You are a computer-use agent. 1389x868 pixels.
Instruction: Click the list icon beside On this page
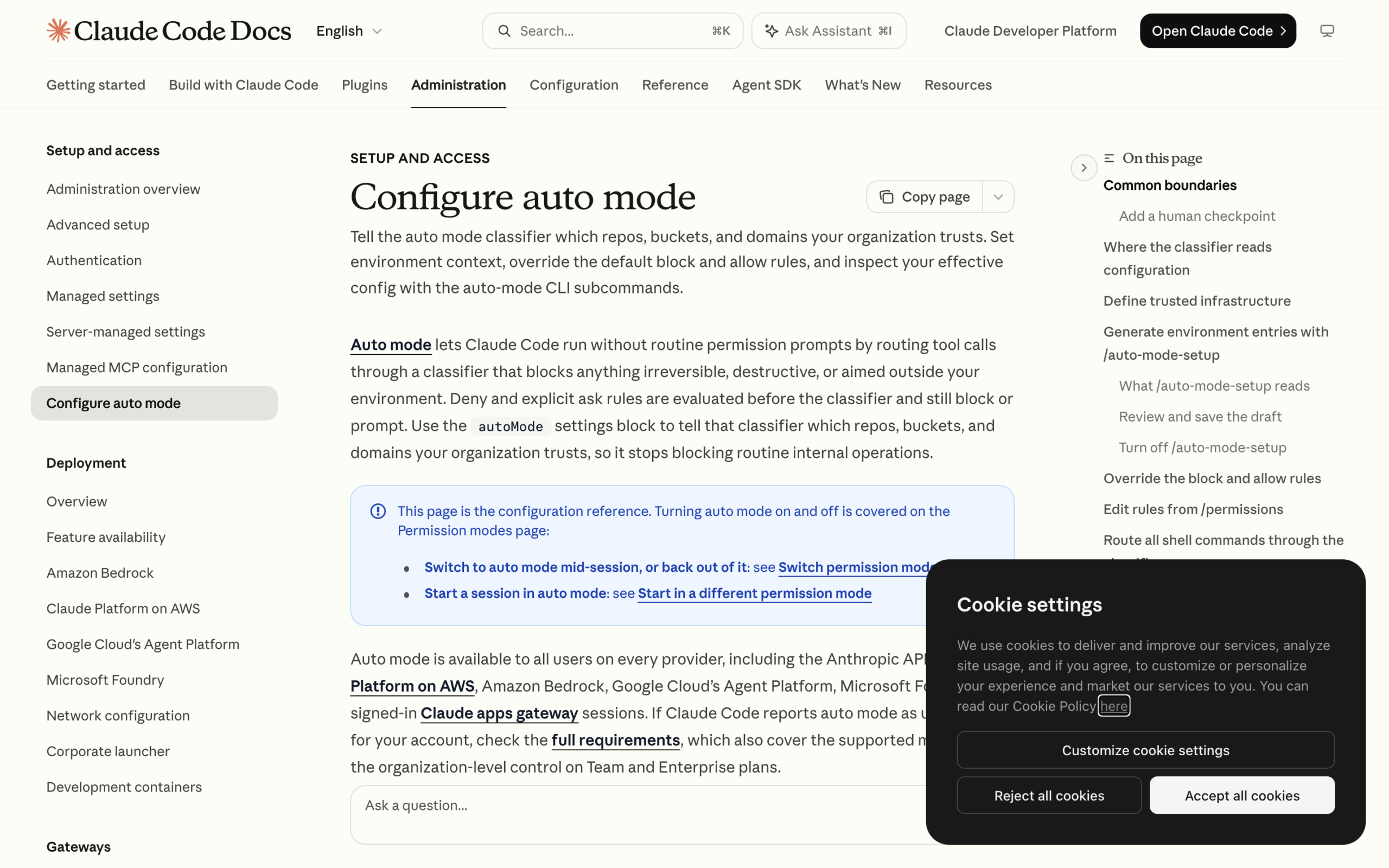1109,158
